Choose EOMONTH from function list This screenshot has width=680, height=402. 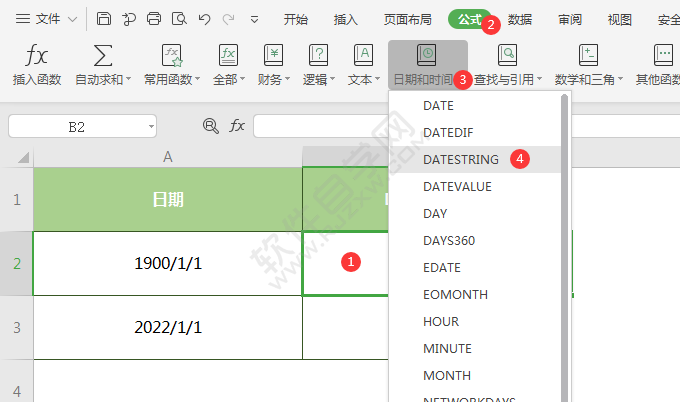click(x=475, y=294)
